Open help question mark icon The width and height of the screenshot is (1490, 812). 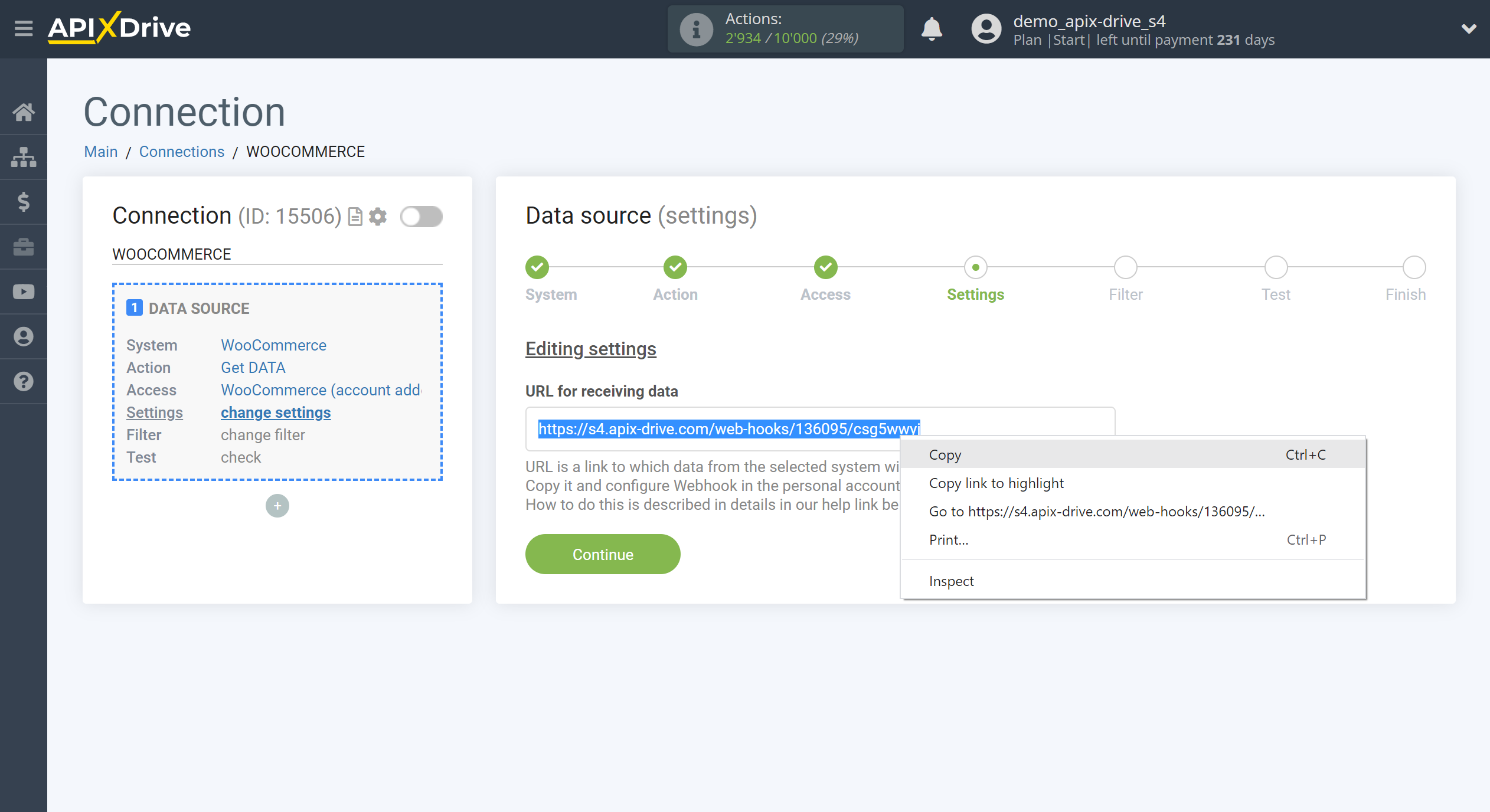[24, 381]
